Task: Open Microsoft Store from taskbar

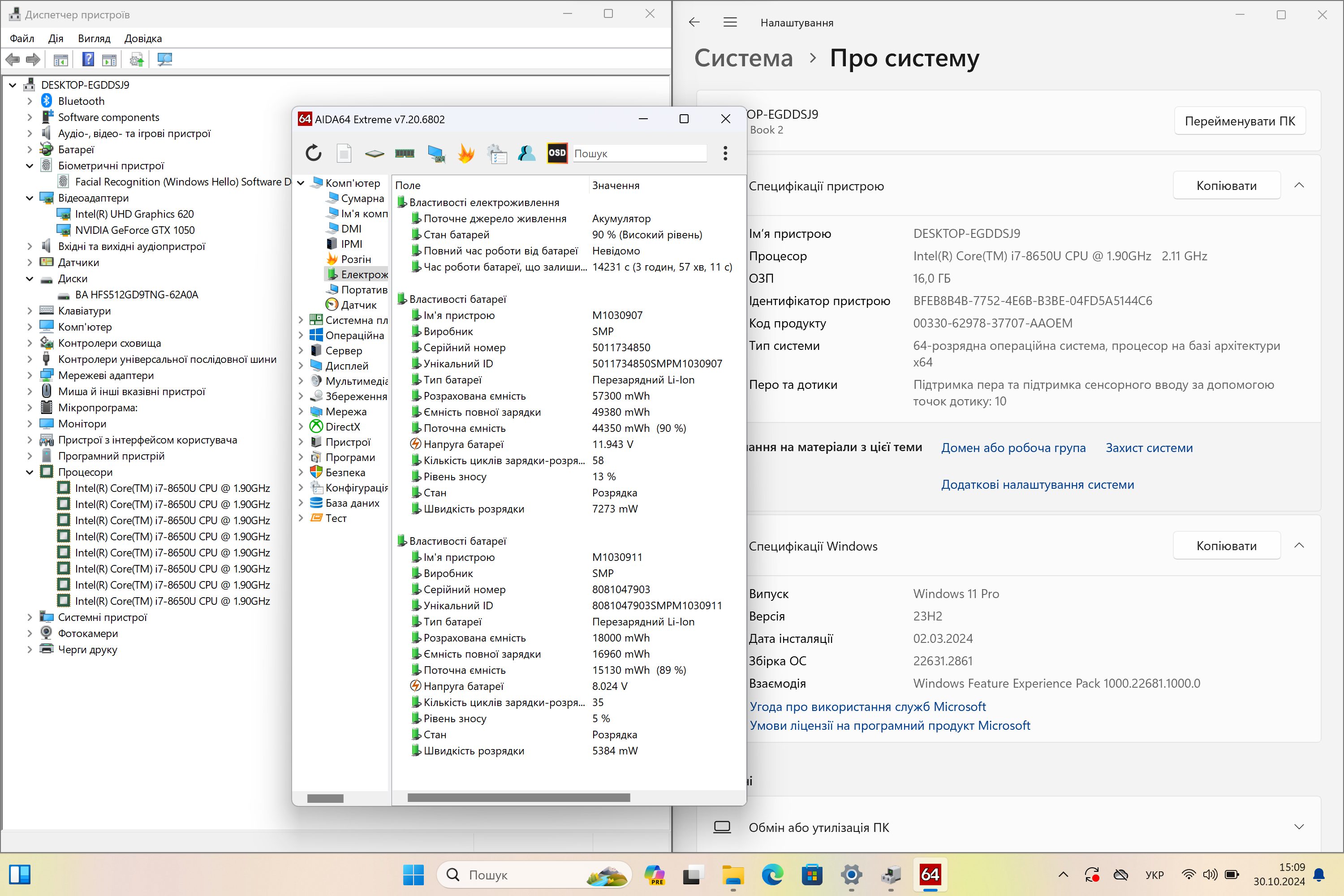Action: tap(811, 874)
